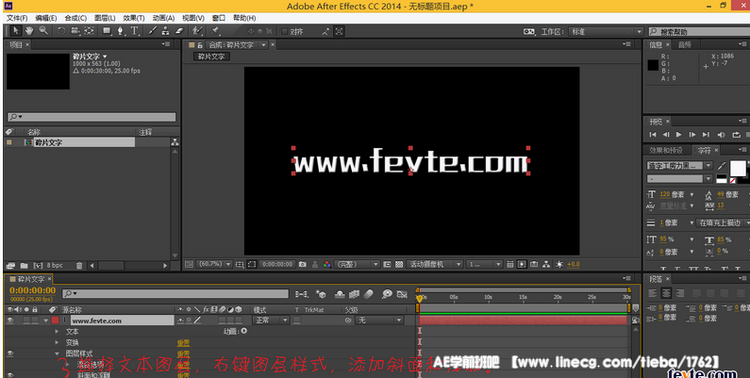Select the Rotation tool
The width and height of the screenshot is (750, 378).
[61, 31]
